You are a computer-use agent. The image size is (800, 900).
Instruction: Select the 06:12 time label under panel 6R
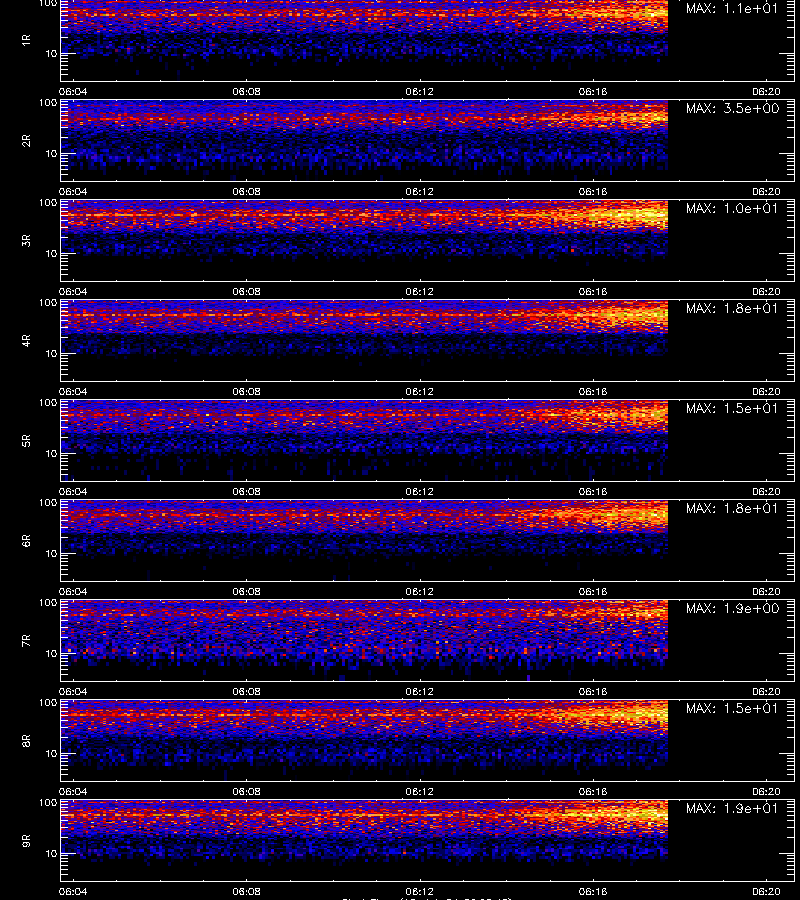click(420, 591)
